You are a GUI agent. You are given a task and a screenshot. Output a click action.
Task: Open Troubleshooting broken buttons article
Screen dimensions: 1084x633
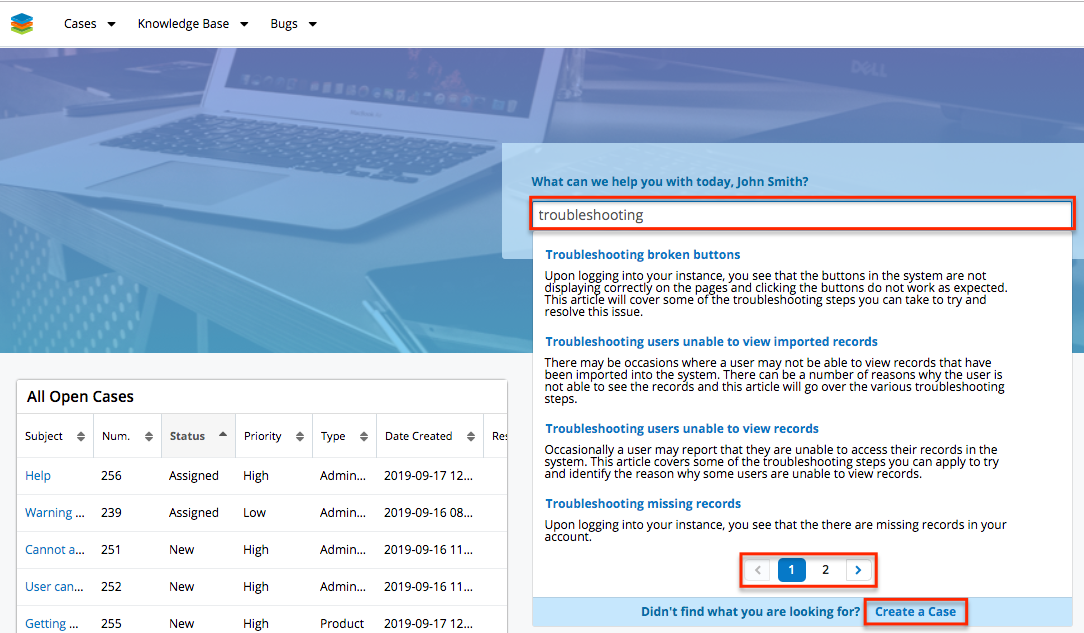tap(642, 255)
